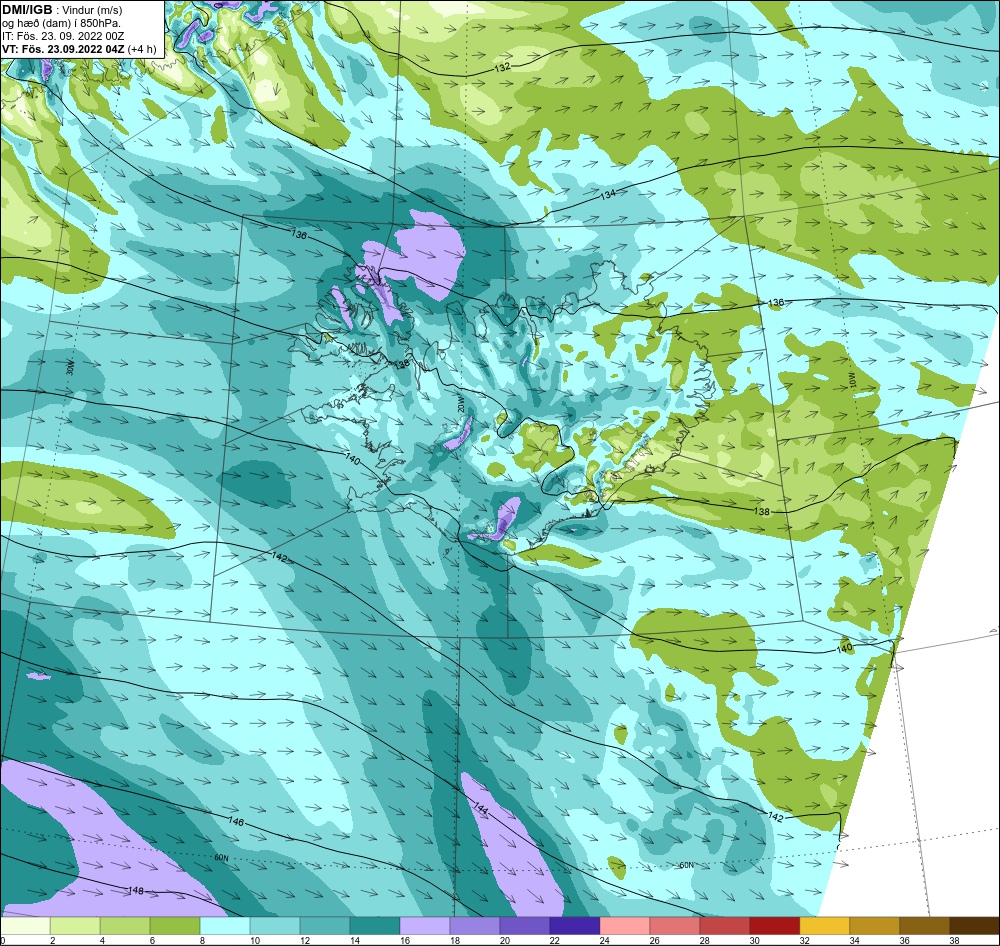Click the pale cream 0–2 m/s legend swatch
Screen dimensions: 1000x946
click(x=26, y=926)
